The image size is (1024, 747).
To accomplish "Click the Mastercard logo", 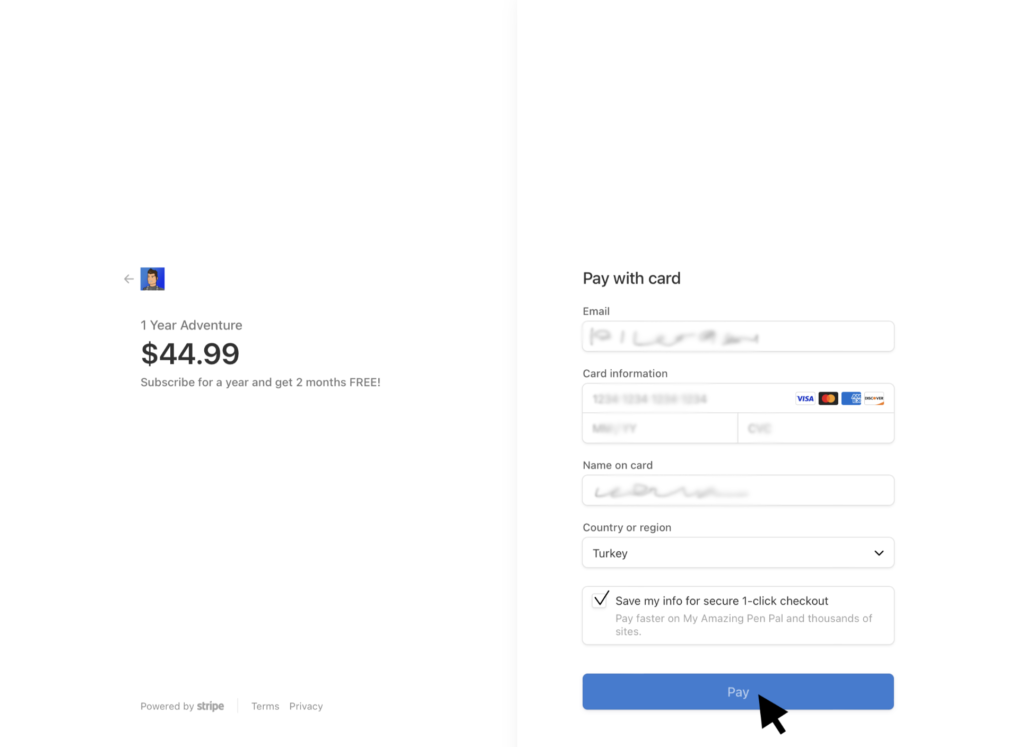I will click(x=828, y=398).
